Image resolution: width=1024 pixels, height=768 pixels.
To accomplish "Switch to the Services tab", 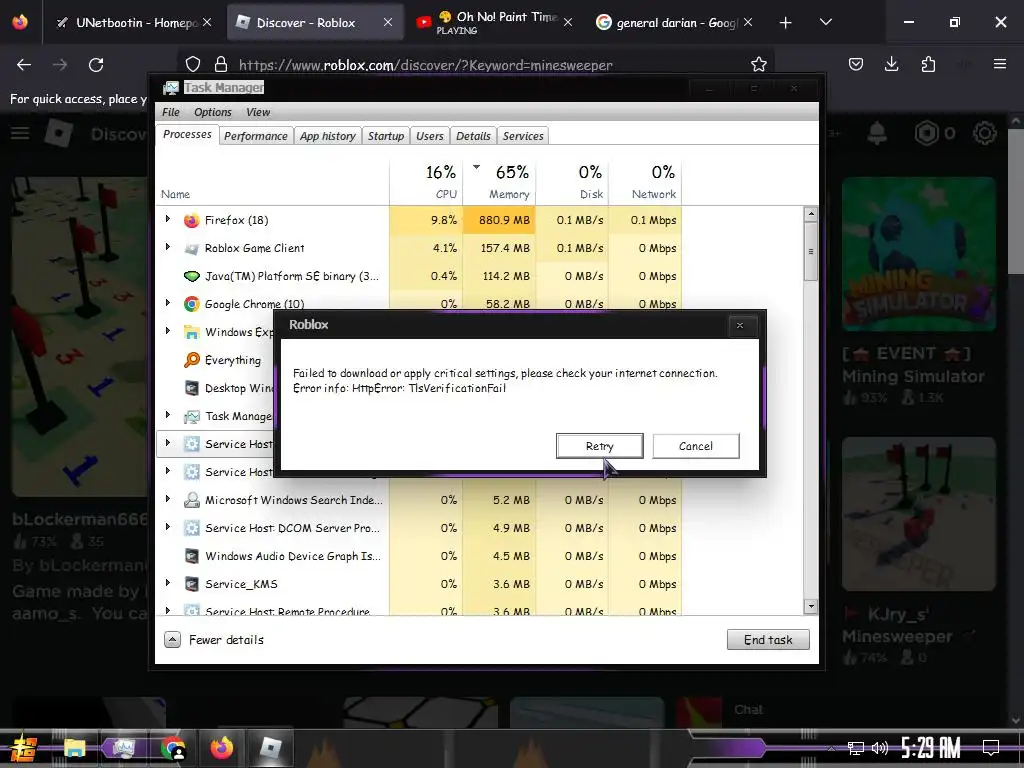I will click(523, 136).
